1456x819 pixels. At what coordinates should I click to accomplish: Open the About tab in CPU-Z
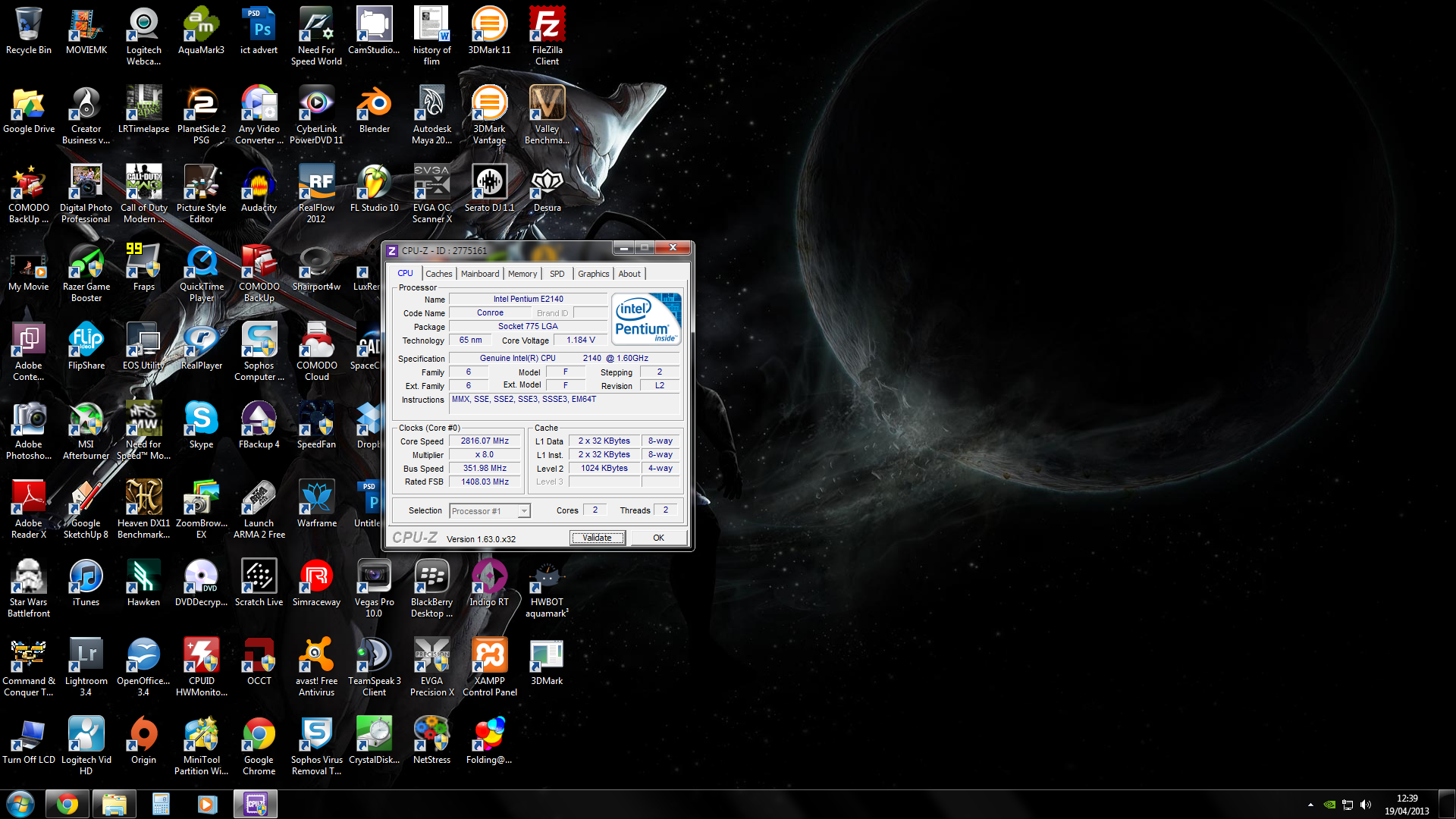(629, 274)
